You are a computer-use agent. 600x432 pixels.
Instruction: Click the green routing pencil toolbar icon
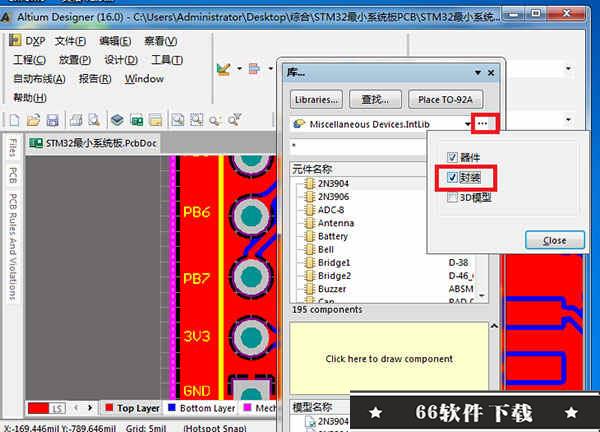tap(223, 69)
